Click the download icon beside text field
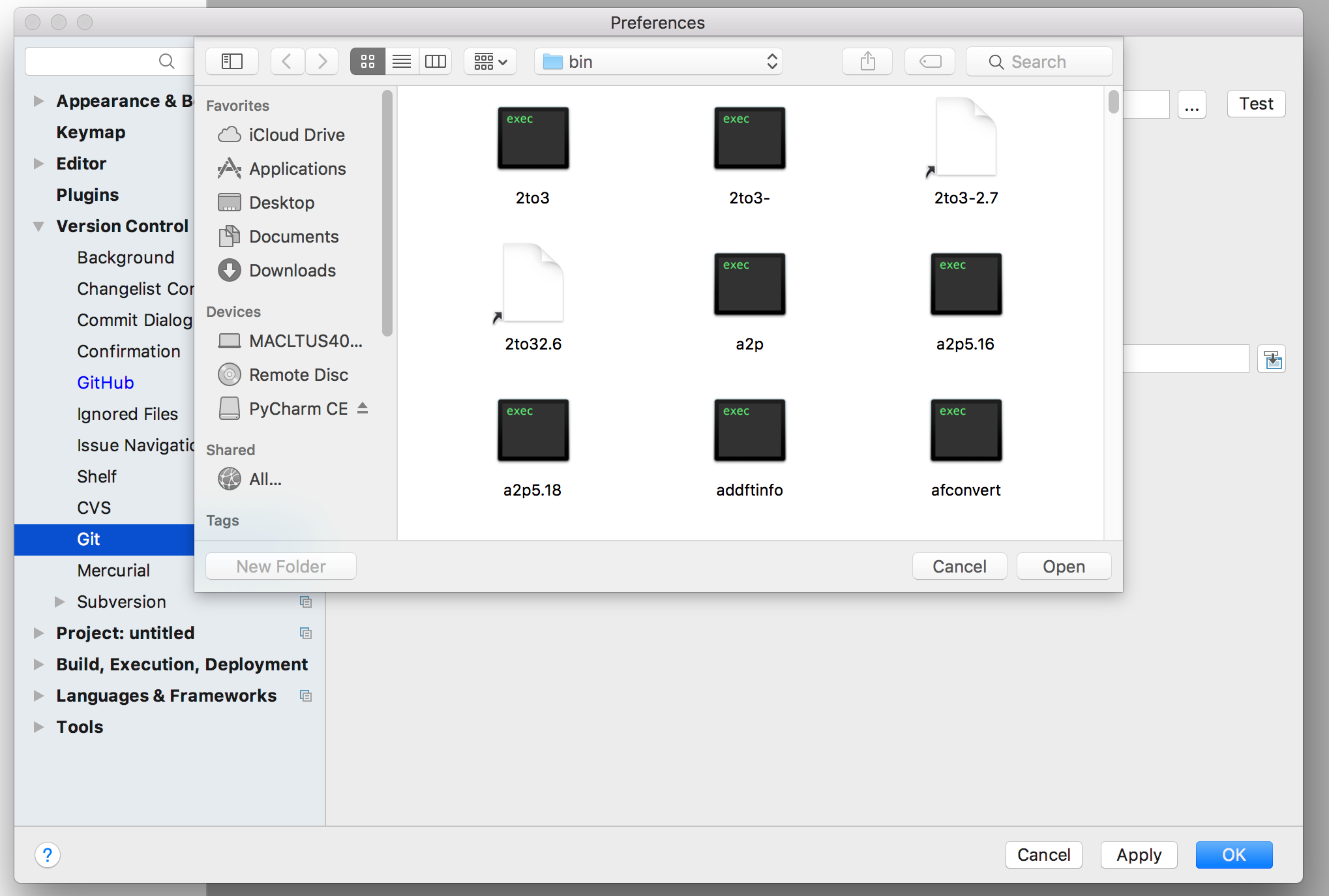 [1272, 359]
